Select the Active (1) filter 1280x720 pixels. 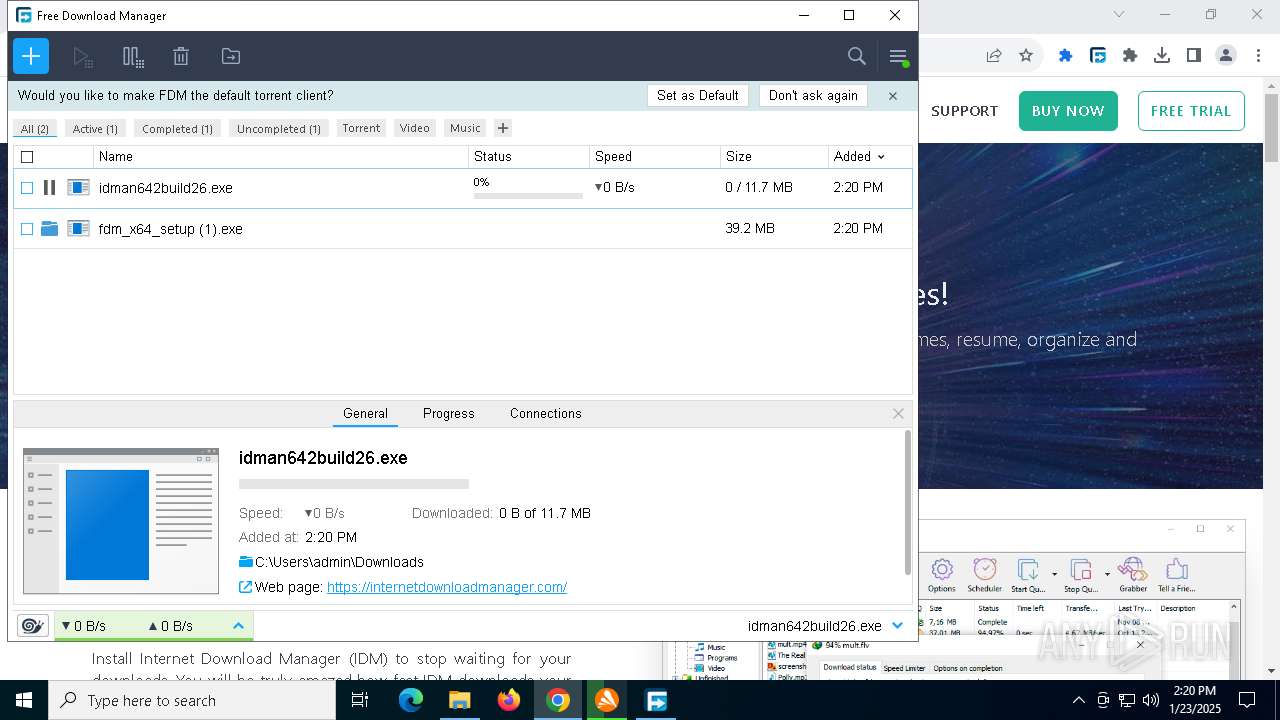click(x=95, y=128)
